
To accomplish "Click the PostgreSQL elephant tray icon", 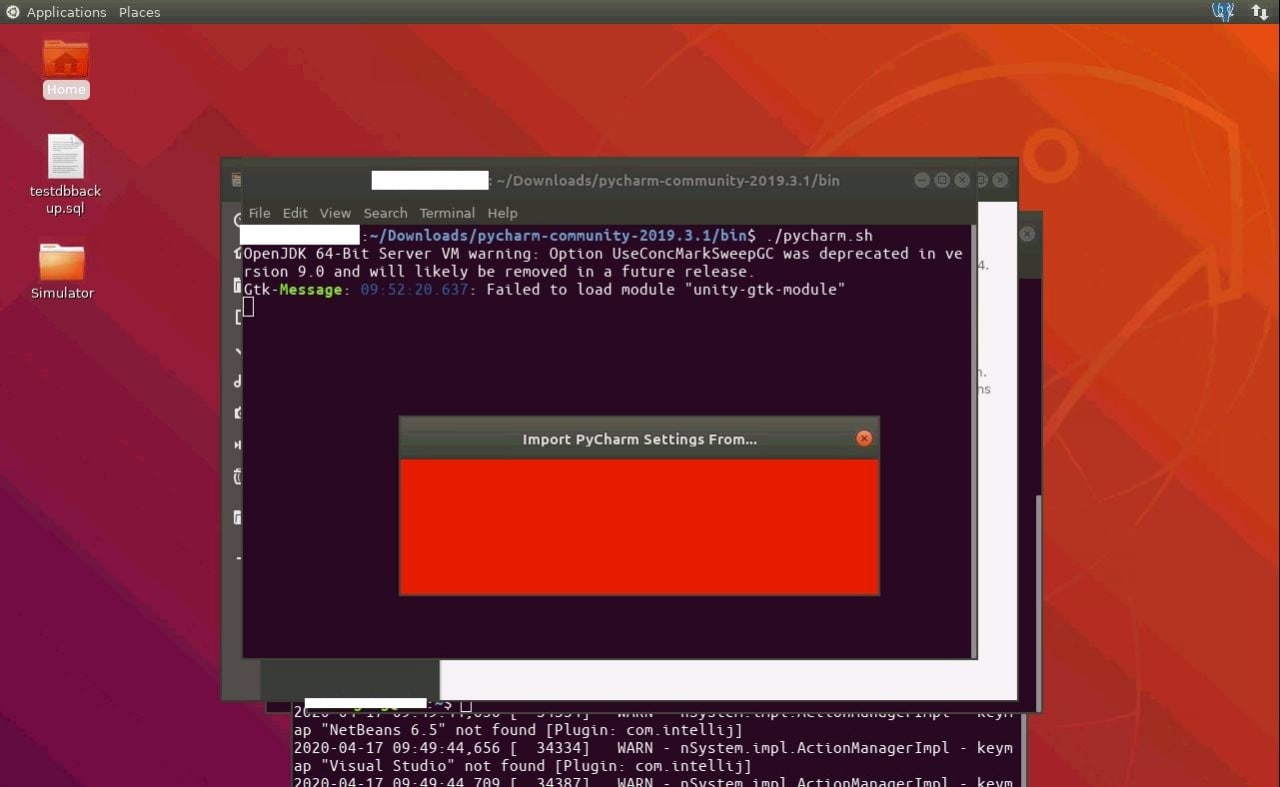I will pos(1222,12).
